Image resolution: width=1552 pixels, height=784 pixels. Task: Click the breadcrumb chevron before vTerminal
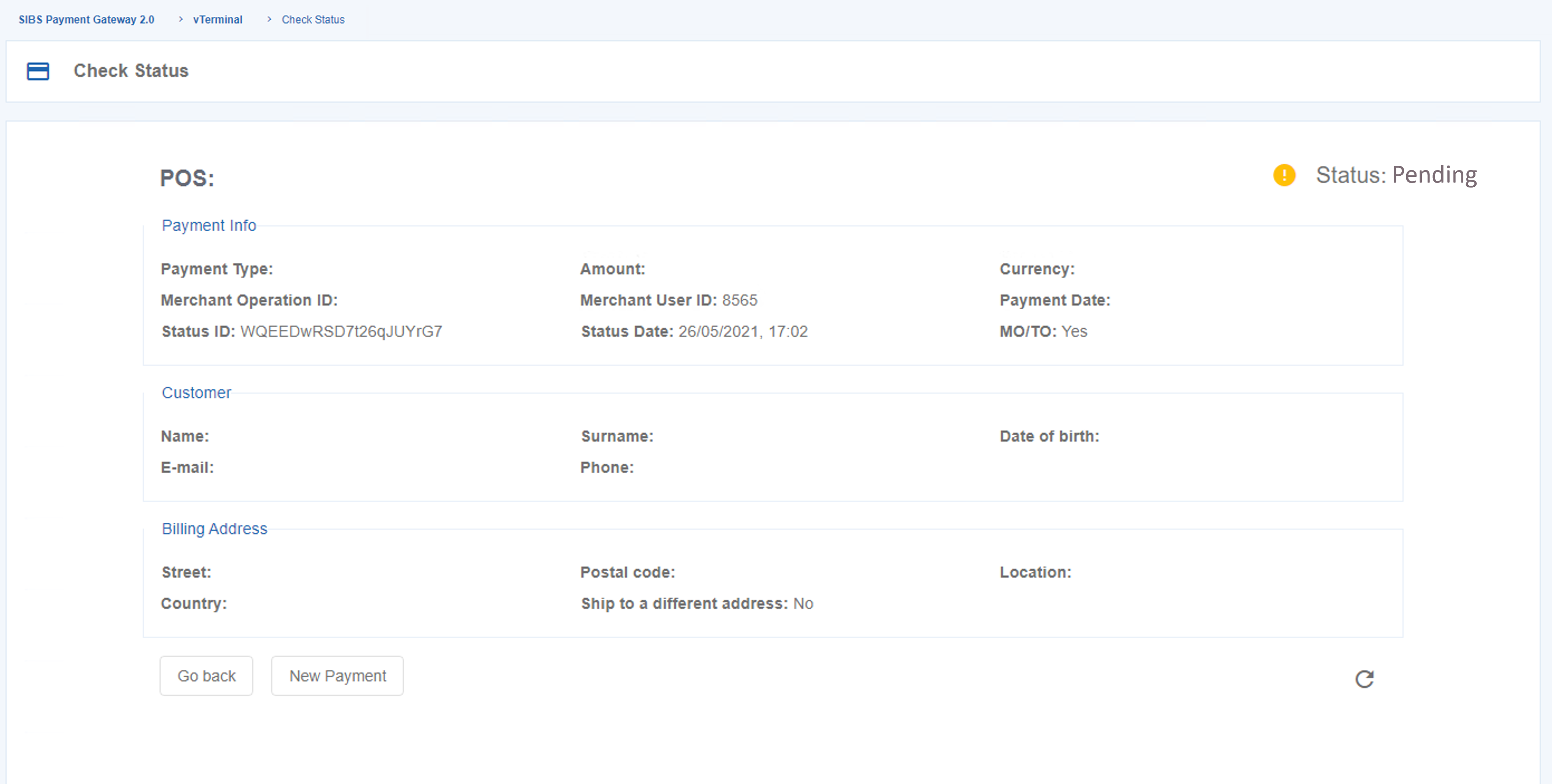click(180, 19)
